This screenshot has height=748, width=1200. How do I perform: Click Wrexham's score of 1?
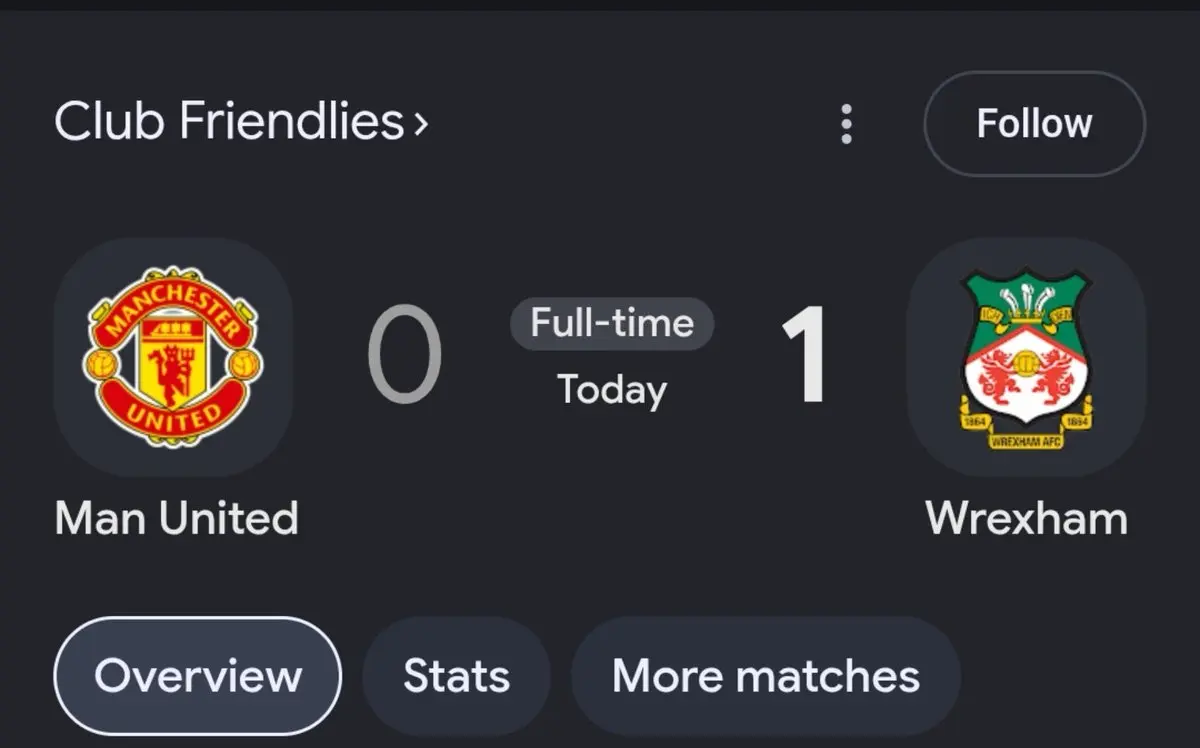[804, 355]
